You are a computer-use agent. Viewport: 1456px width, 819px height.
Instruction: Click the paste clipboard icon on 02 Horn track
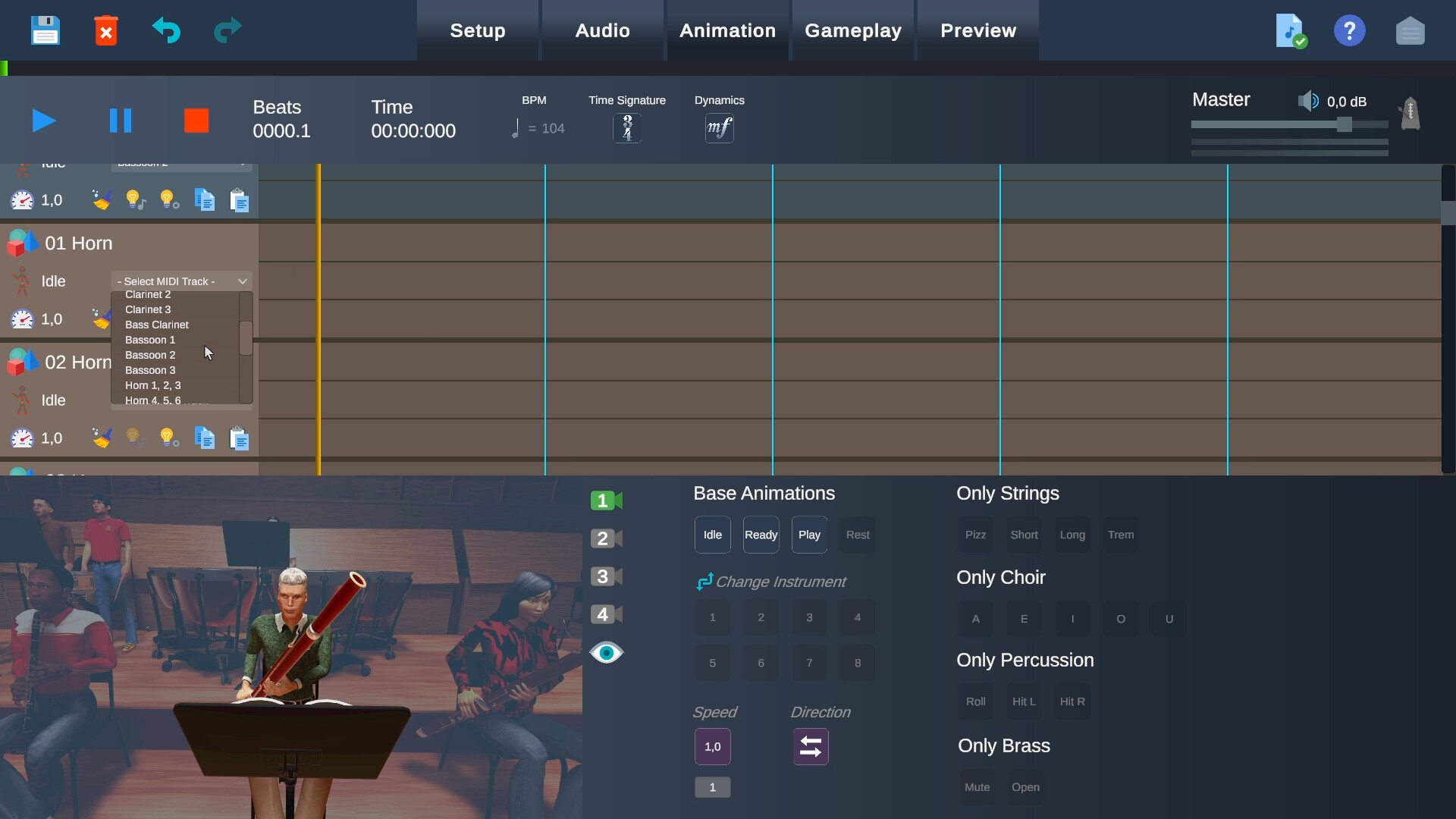240,438
